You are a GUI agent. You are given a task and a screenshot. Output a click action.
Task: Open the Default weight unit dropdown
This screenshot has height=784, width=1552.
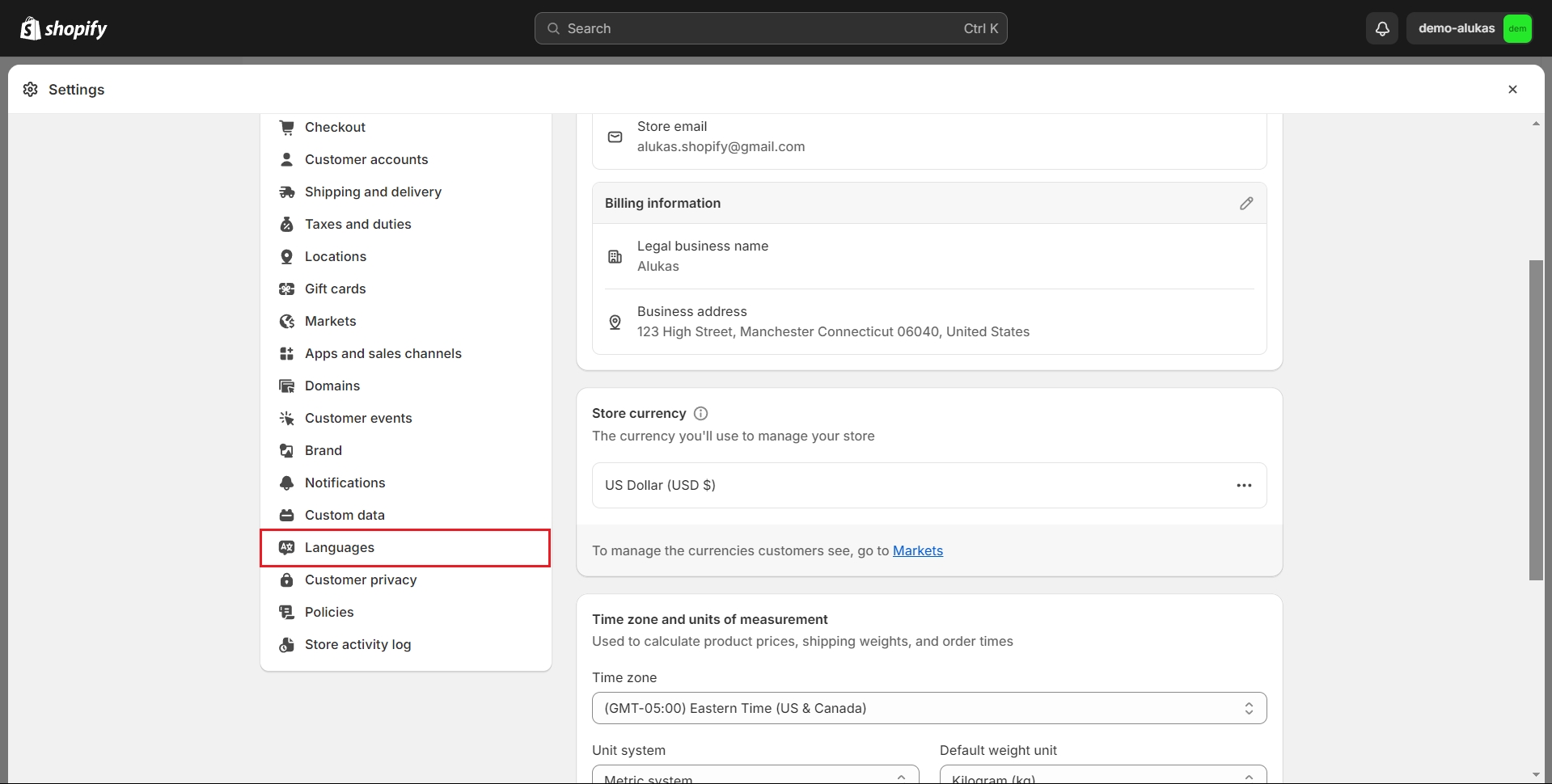pyautogui.click(x=1102, y=775)
